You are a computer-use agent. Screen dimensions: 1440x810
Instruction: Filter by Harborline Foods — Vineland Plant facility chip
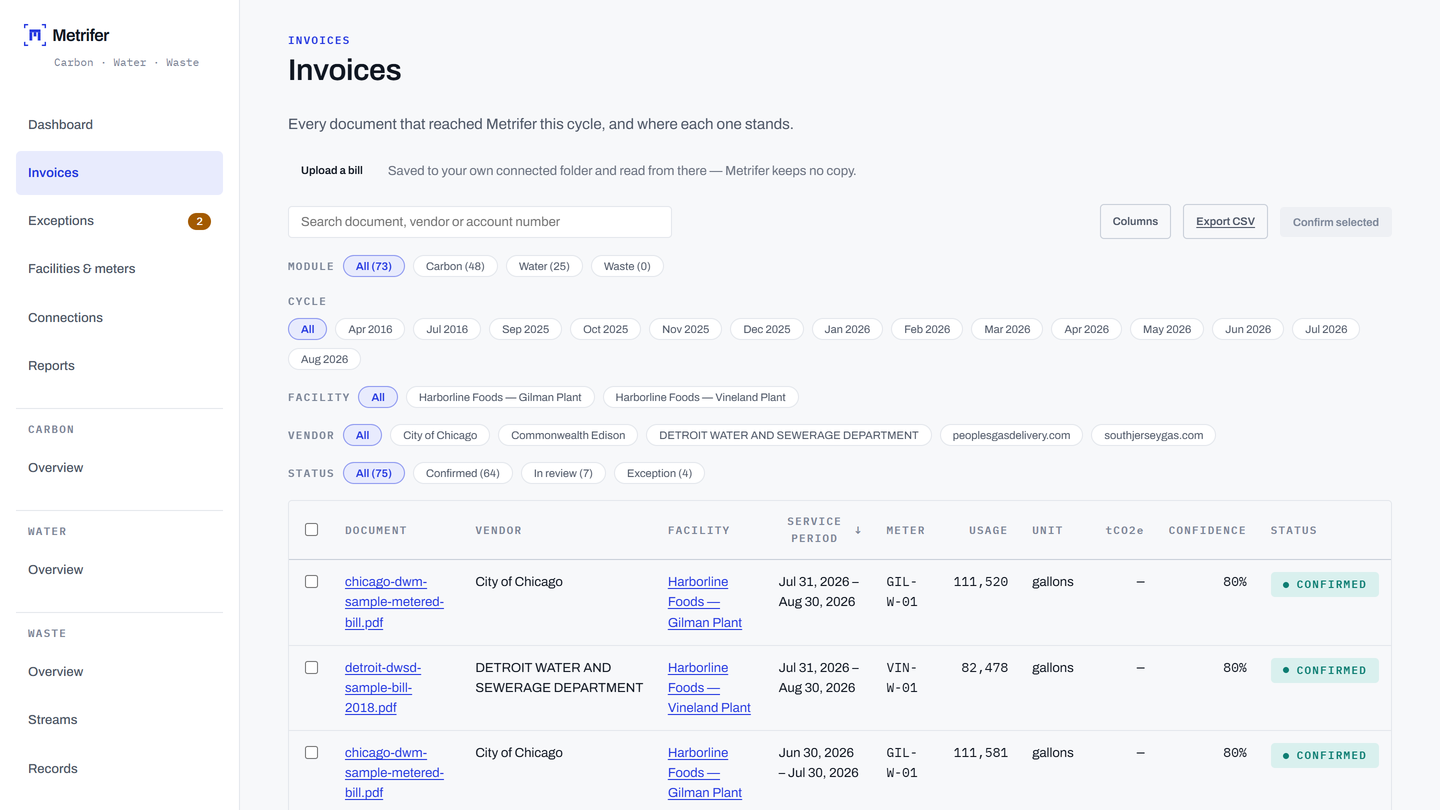click(x=700, y=397)
